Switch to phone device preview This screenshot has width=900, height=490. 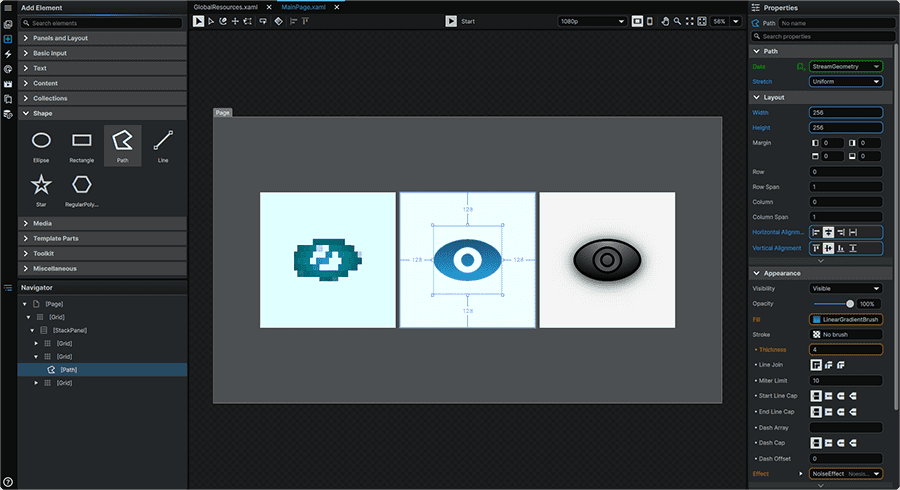[650, 21]
